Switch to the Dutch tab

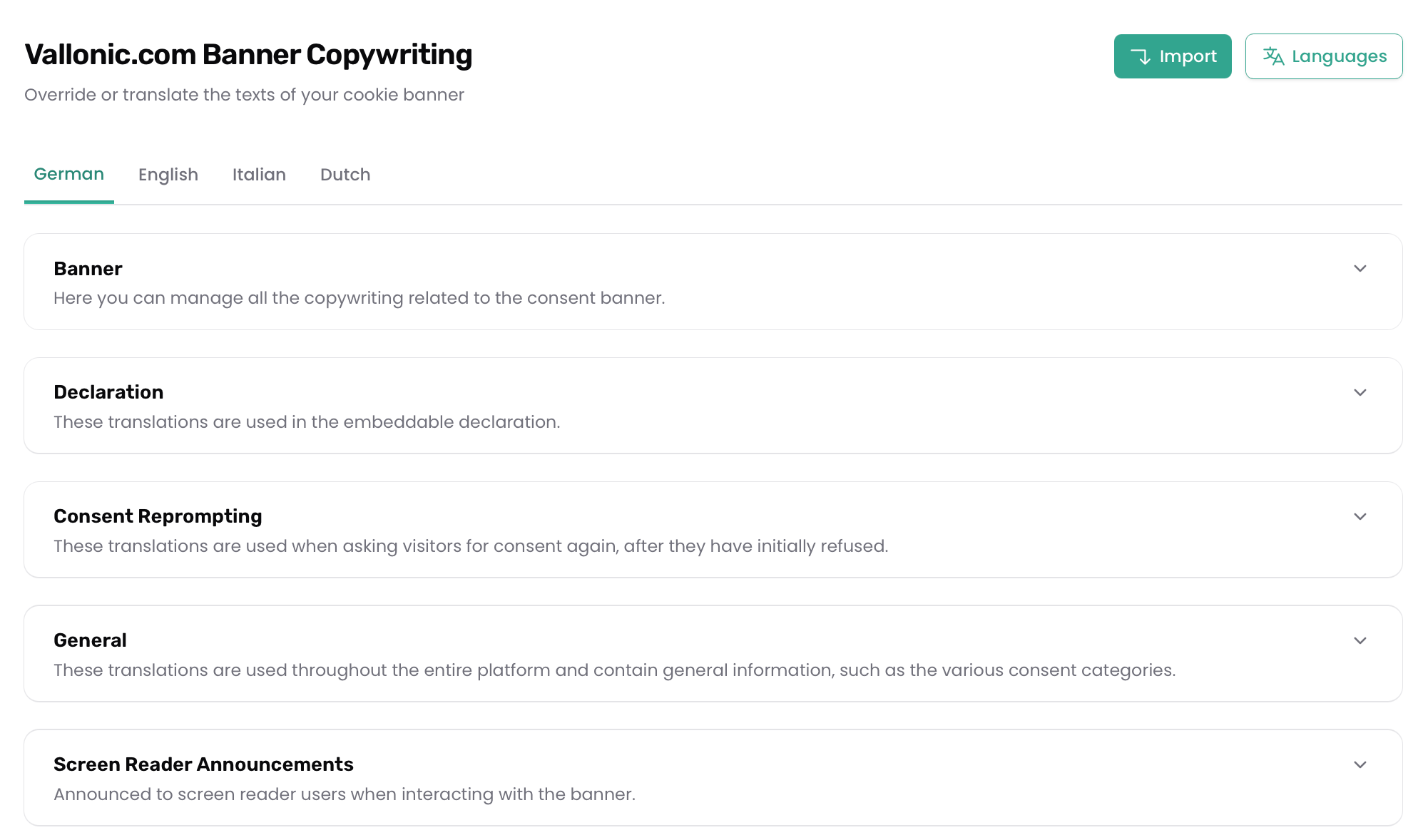[x=345, y=175]
